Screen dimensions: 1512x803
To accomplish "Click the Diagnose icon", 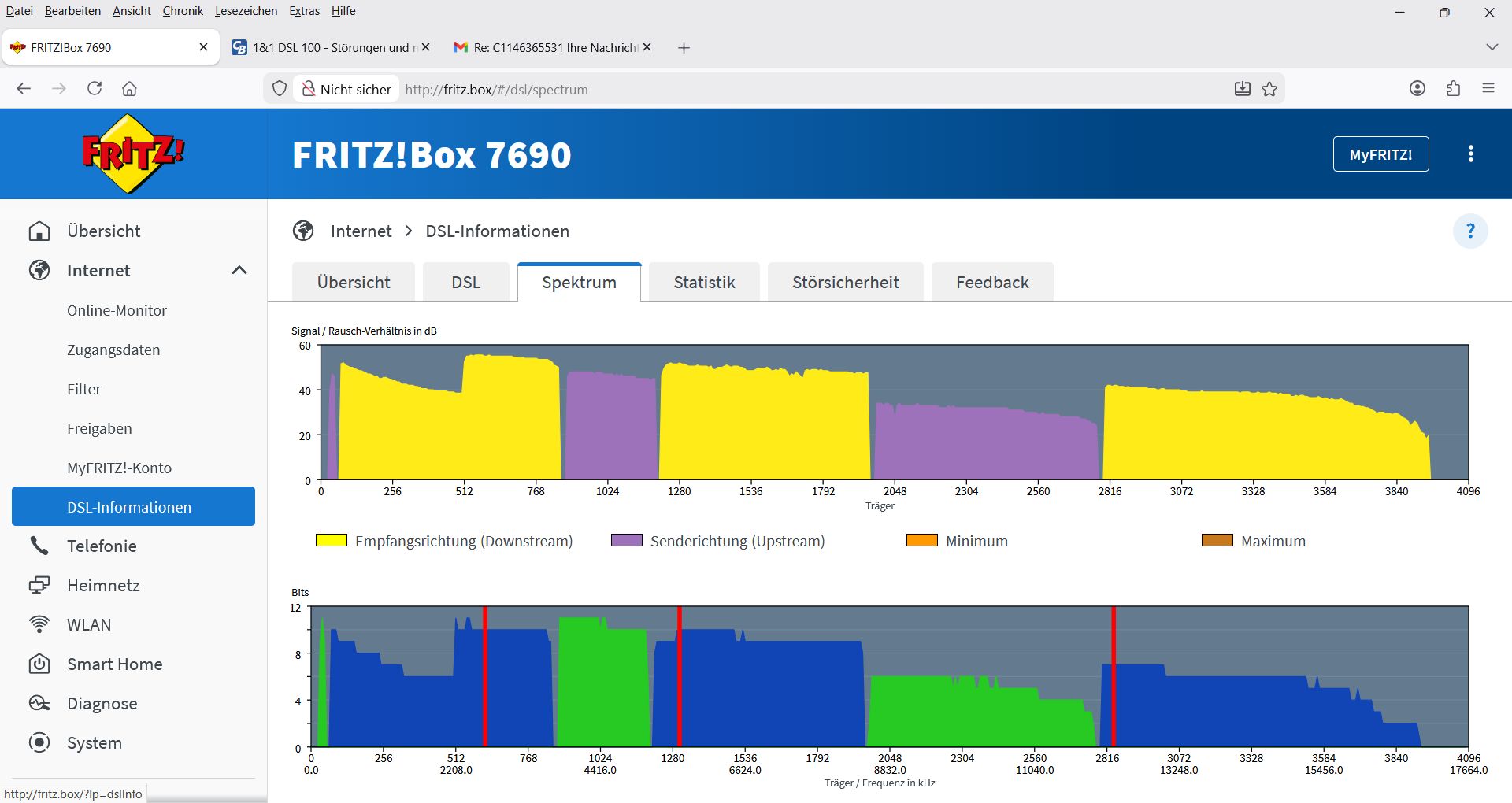I will coord(39,704).
